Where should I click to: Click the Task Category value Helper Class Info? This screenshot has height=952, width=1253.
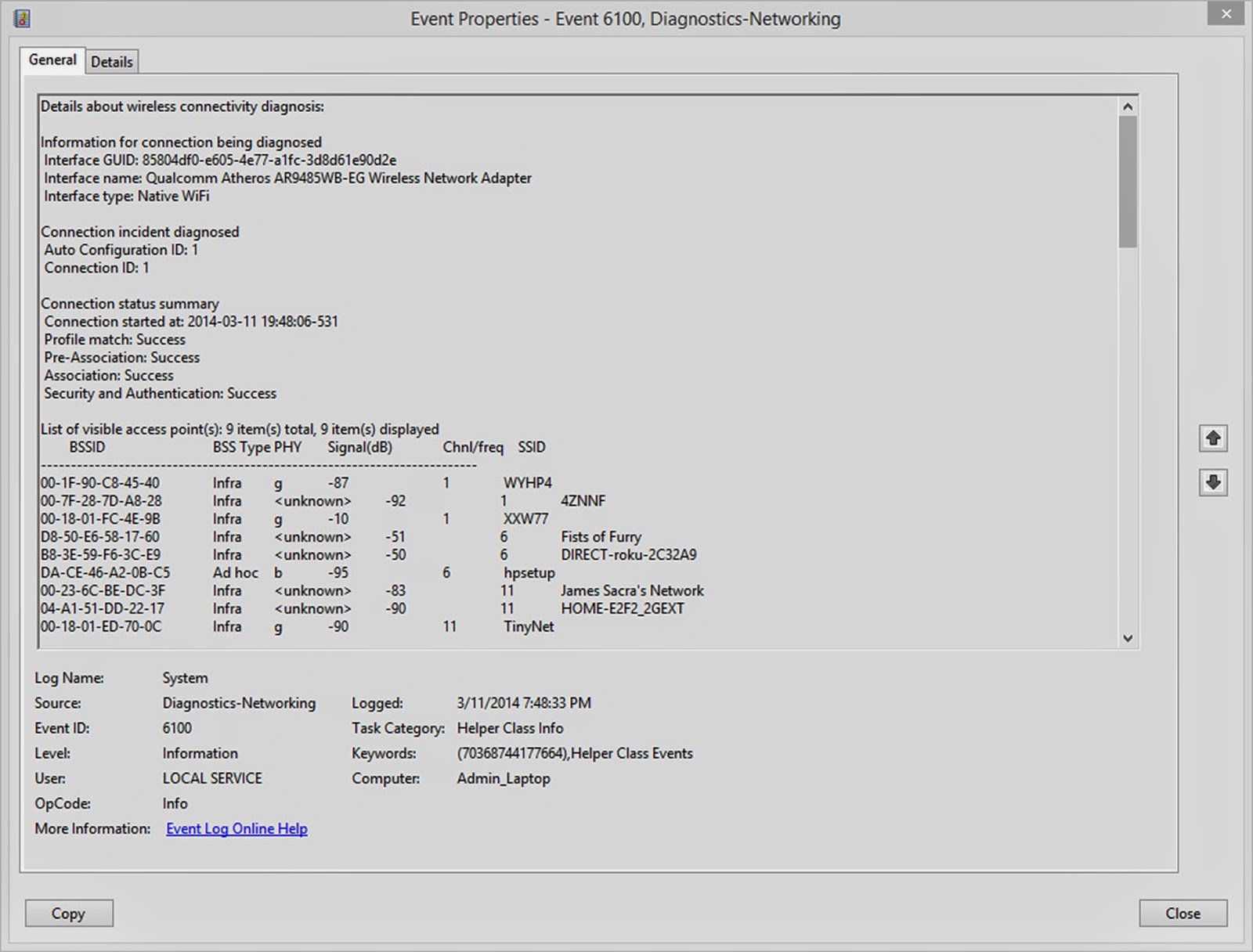(510, 728)
